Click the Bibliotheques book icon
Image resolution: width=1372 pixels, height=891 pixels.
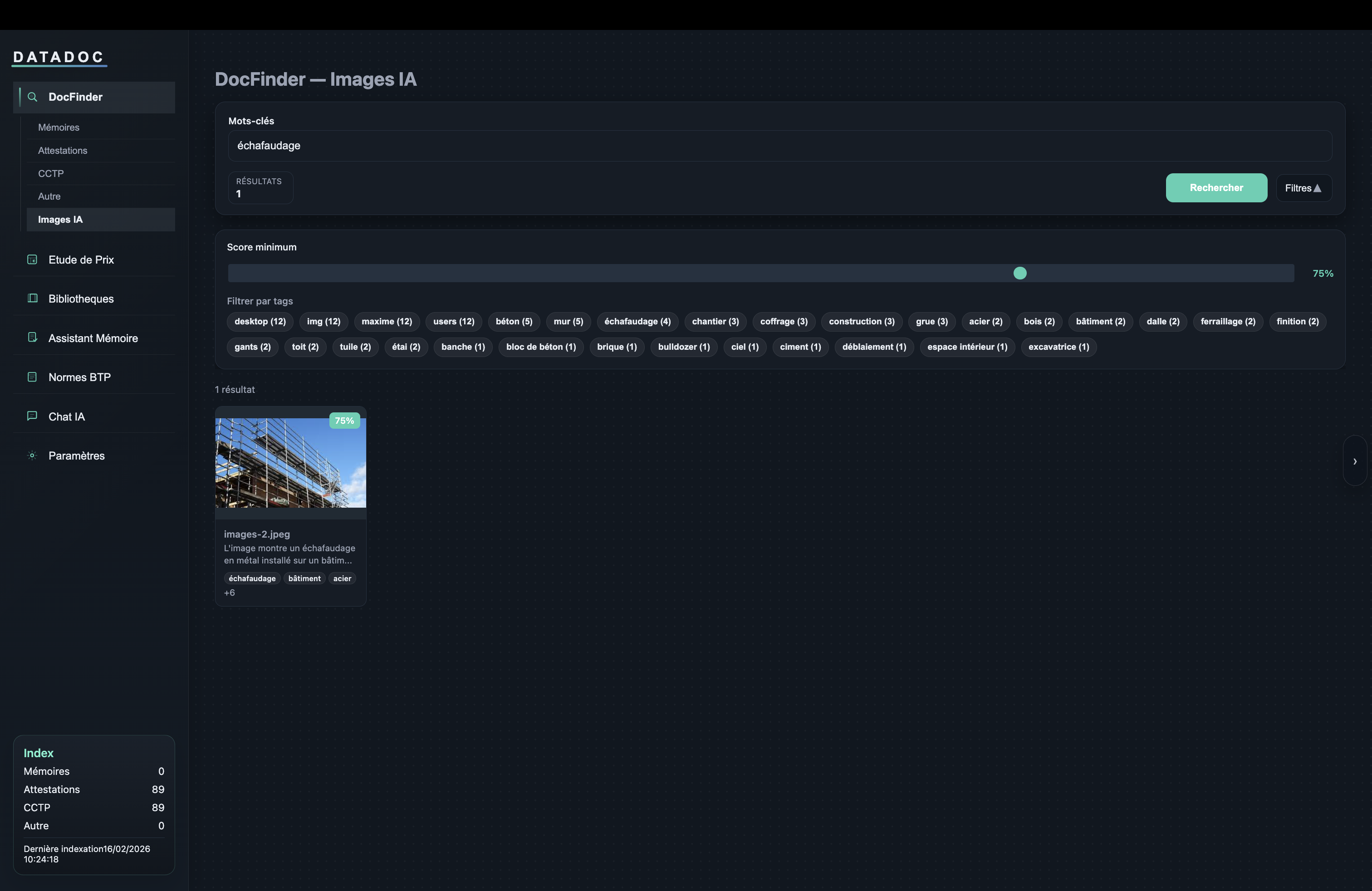tap(32, 299)
